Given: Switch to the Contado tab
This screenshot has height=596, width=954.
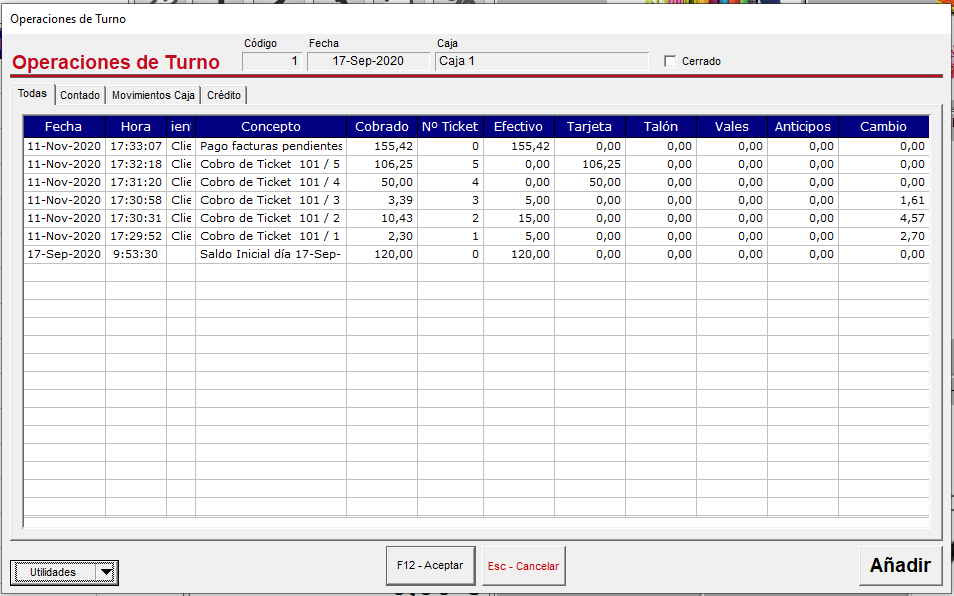Looking at the screenshot, I should 80,95.
